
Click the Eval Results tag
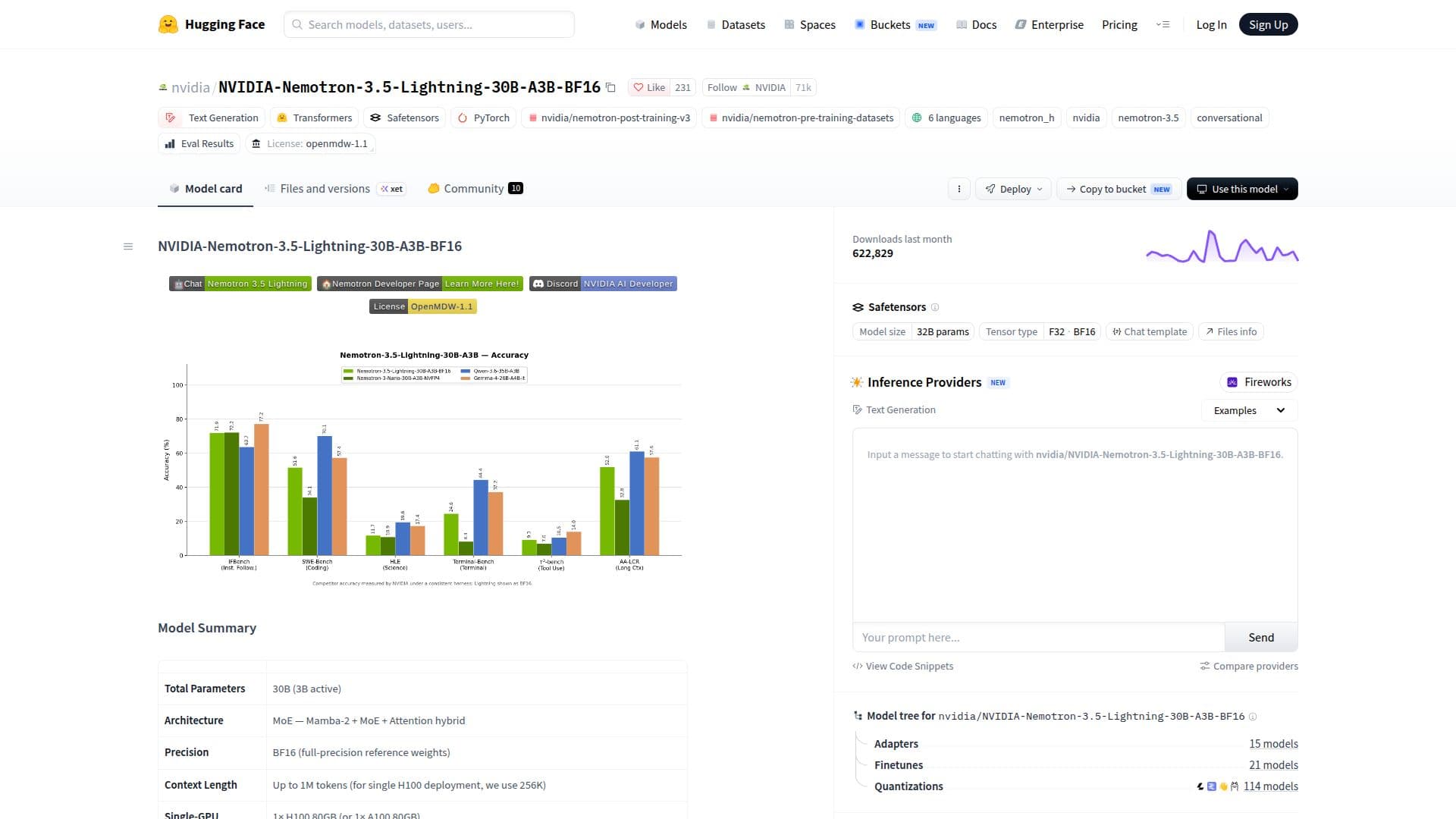pyautogui.click(x=199, y=143)
